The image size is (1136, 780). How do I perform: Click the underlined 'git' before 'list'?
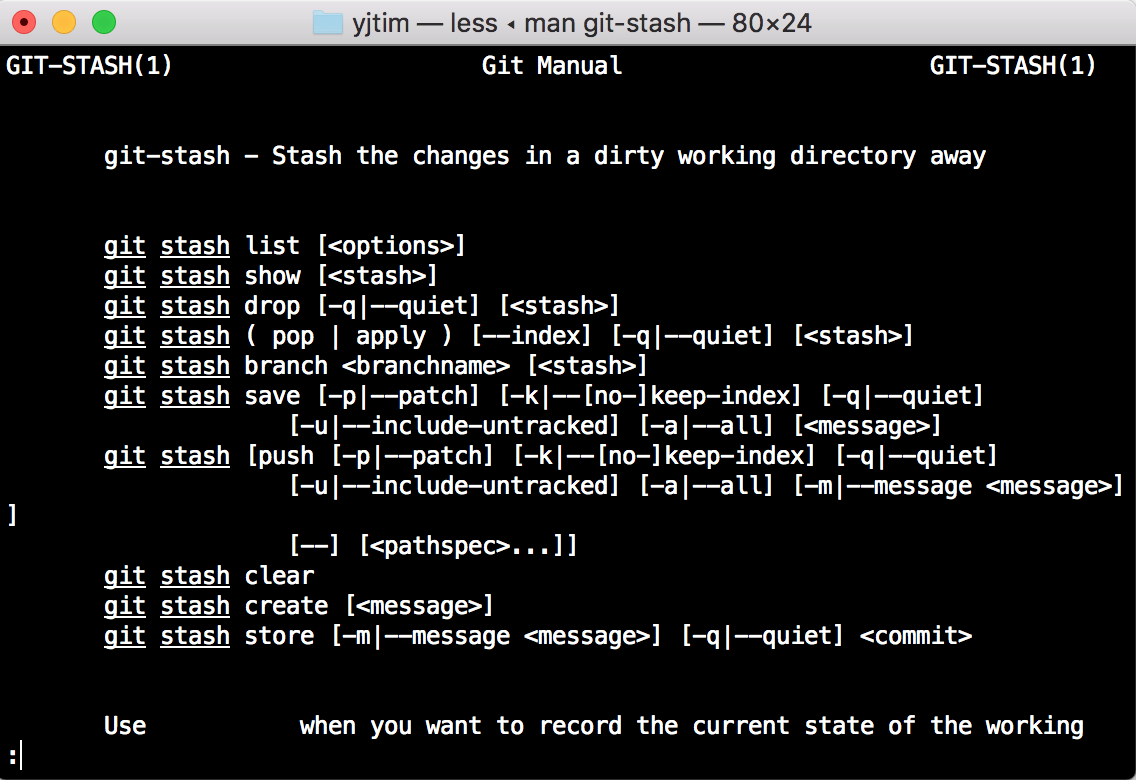pos(125,246)
